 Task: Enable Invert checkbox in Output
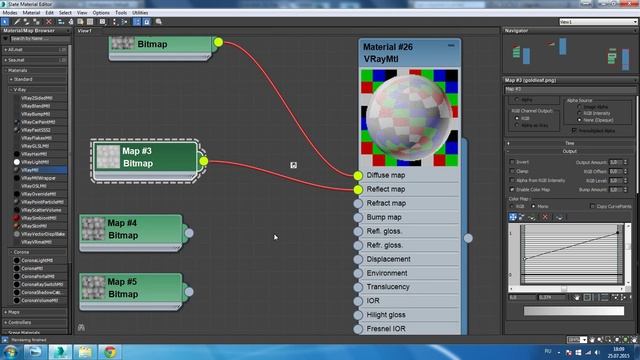tap(512, 162)
